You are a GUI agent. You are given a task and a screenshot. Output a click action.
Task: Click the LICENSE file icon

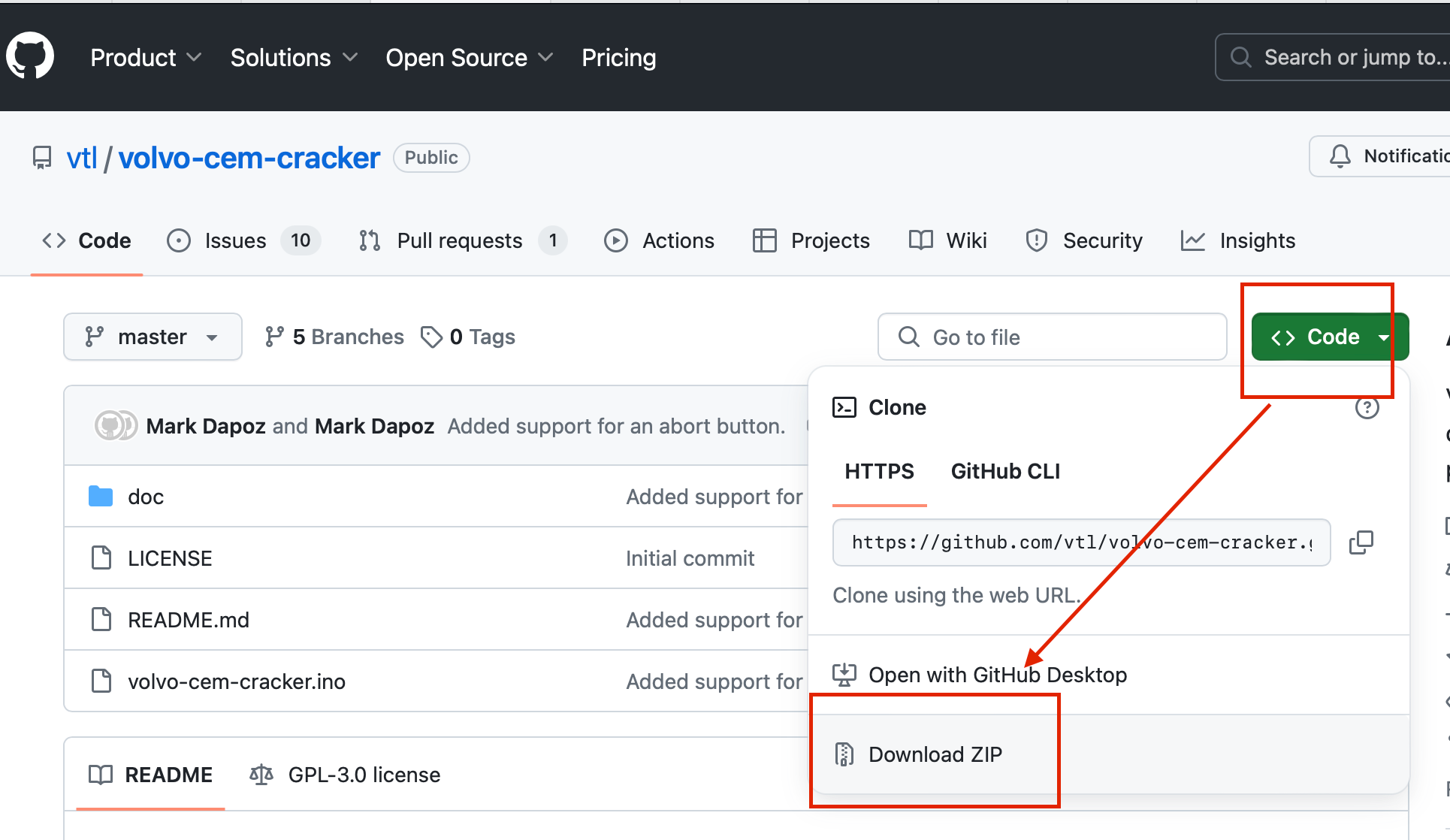tap(101, 558)
